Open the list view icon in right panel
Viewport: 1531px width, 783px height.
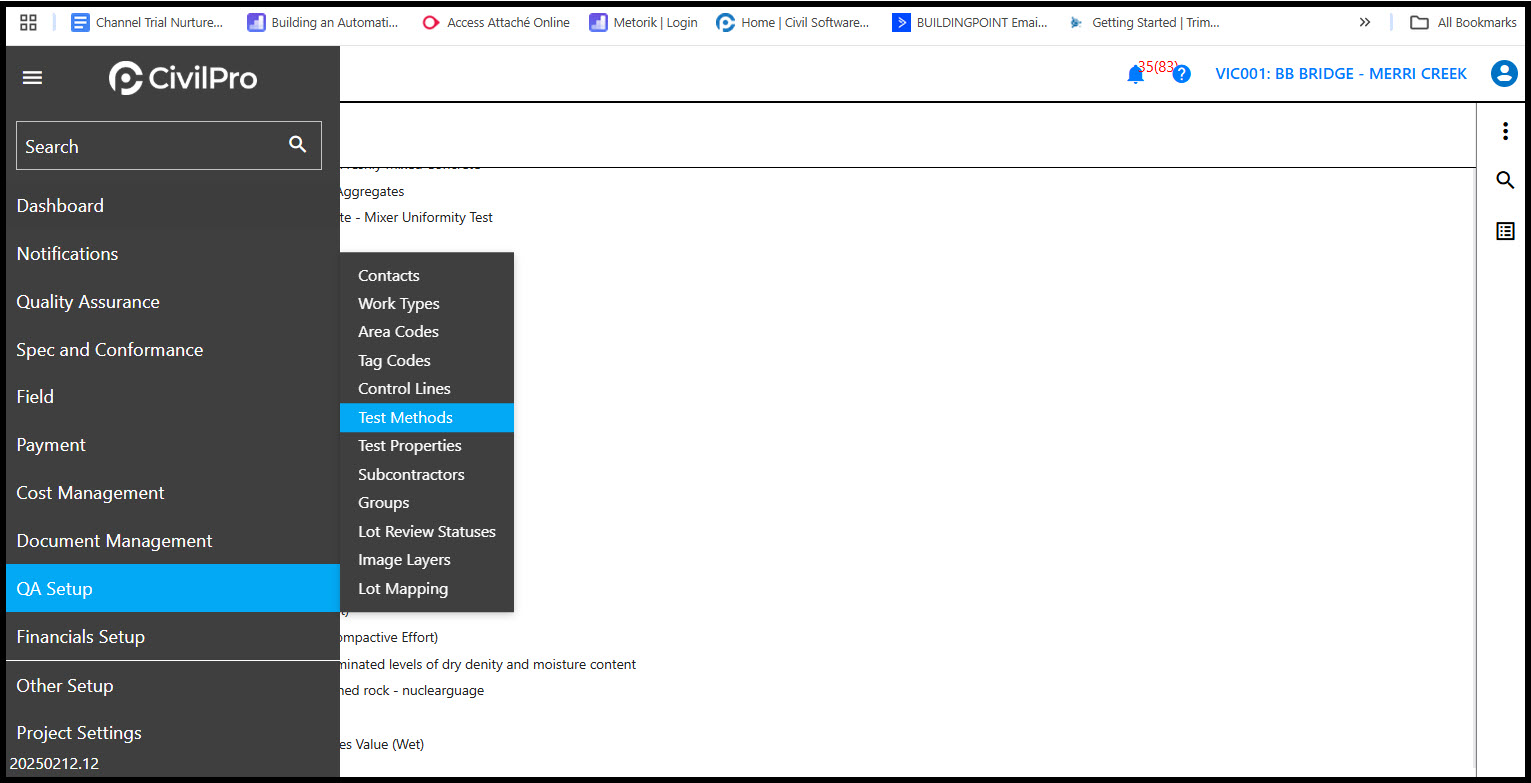click(1505, 231)
